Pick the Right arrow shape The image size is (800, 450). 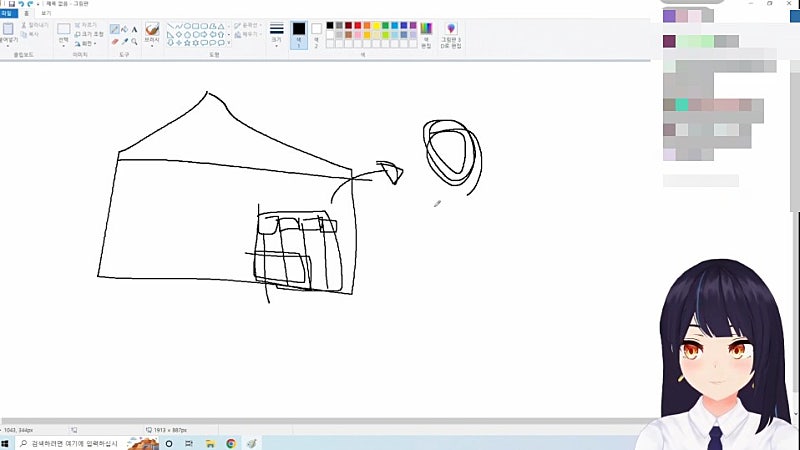tap(204, 35)
